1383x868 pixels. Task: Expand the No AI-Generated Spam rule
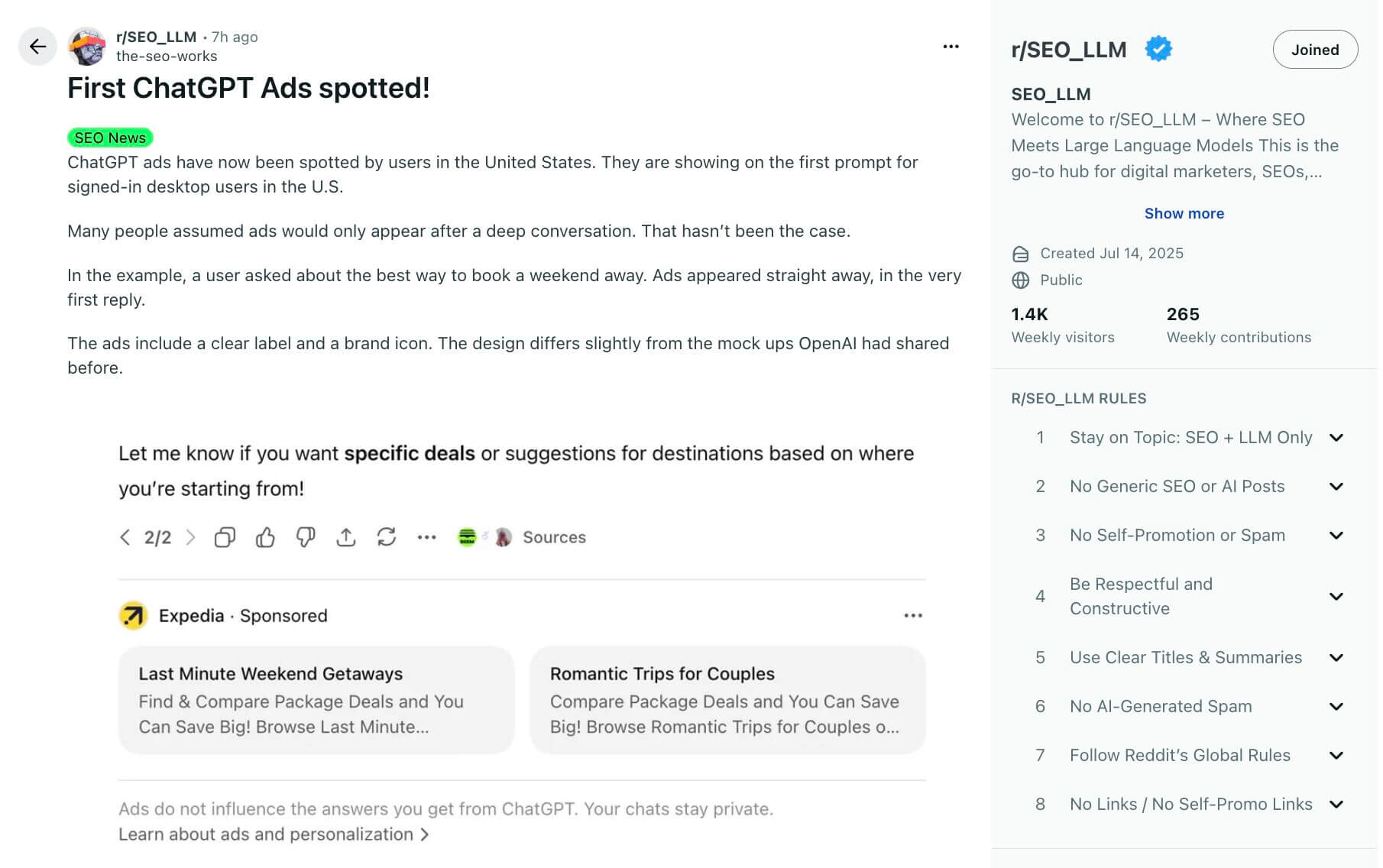tap(1336, 707)
